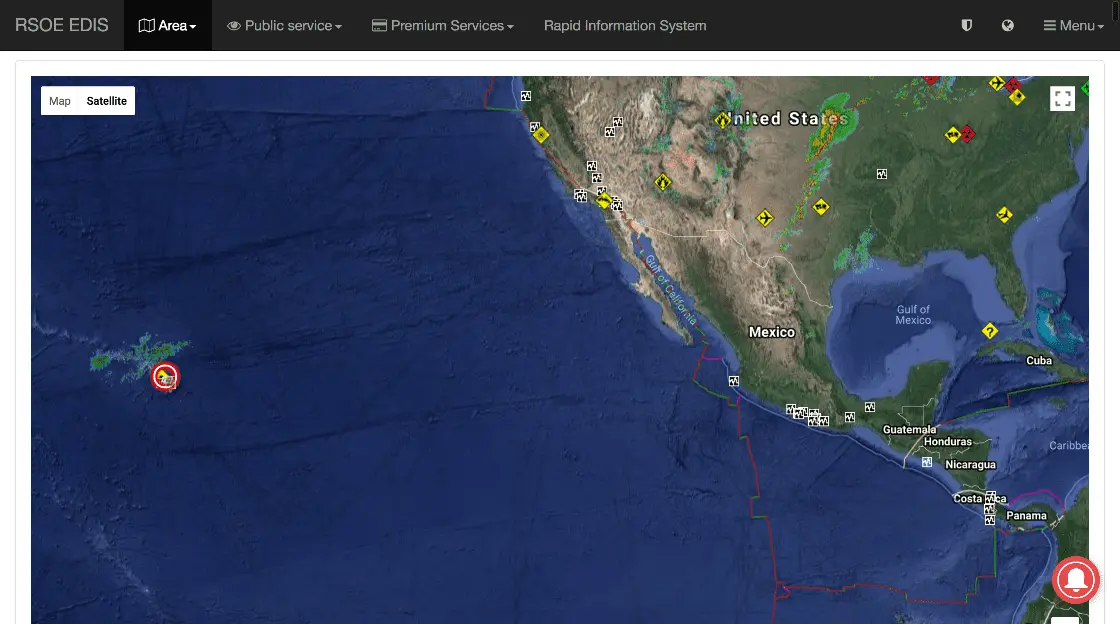Select the yellow airplane marker at the map's top right

point(996,84)
